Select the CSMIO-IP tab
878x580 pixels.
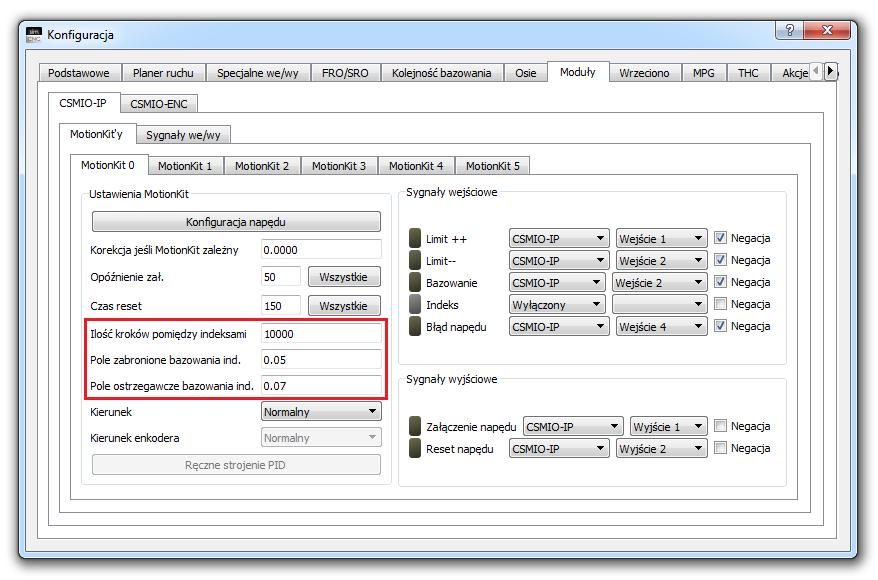pos(83,103)
